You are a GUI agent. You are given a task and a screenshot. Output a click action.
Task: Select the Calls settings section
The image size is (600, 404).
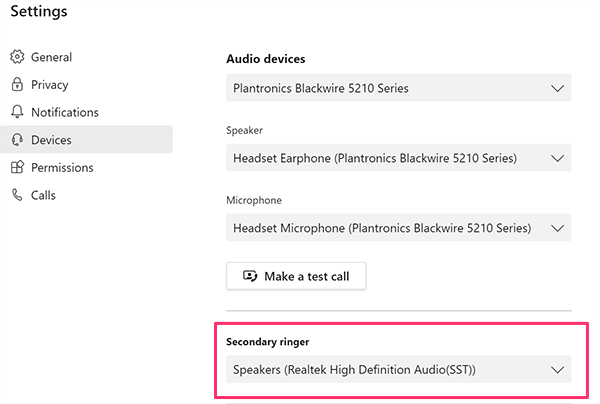[43, 195]
